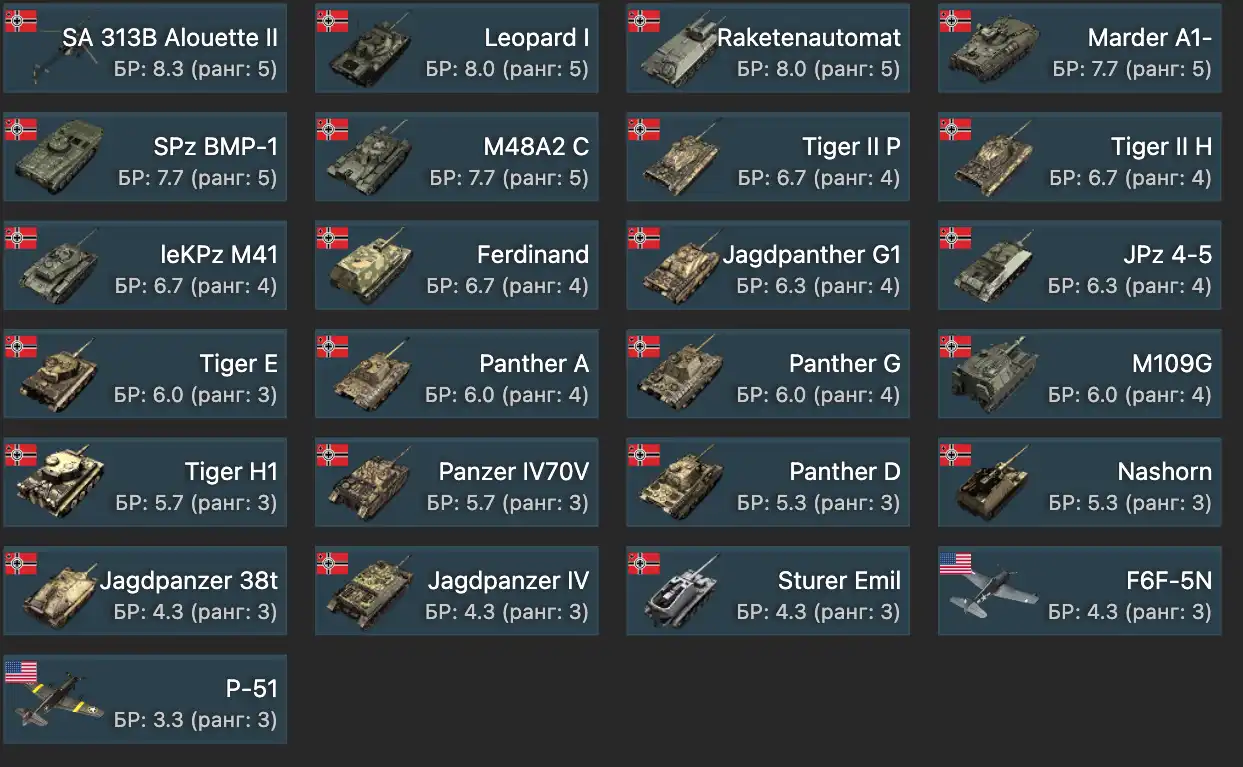Click the German flag on Ferdinand card
The image size is (1243, 767).
coord(333,237)
